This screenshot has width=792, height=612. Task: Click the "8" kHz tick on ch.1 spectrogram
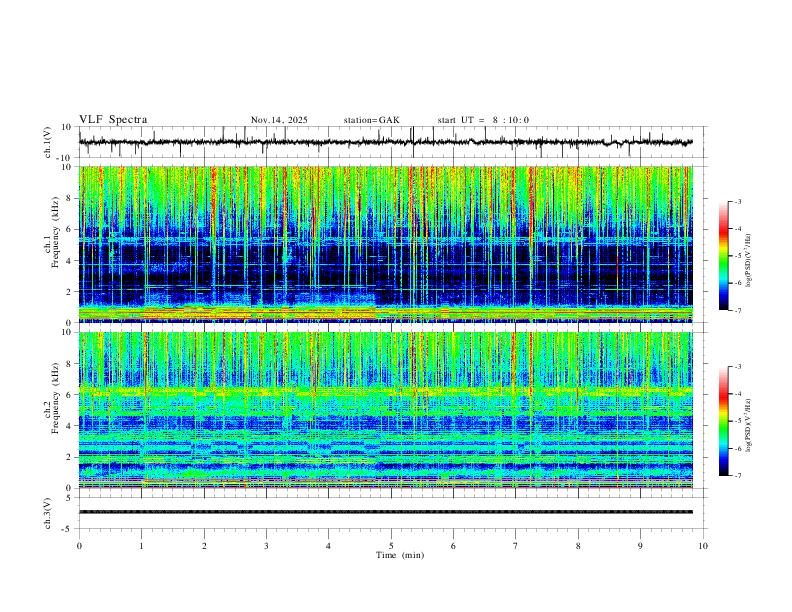[70, 198]
